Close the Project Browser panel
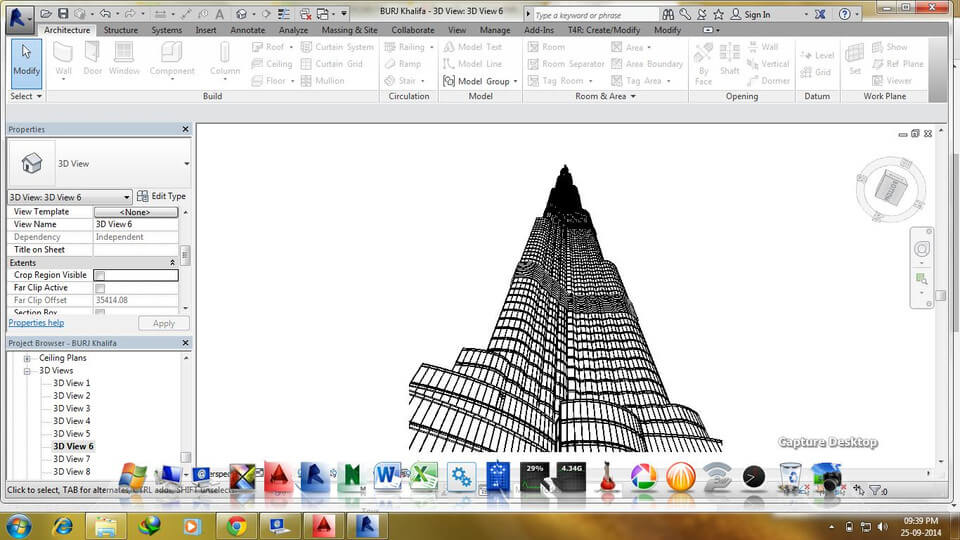The height and width of the screenshot is (540, 960). coord(186,343)
